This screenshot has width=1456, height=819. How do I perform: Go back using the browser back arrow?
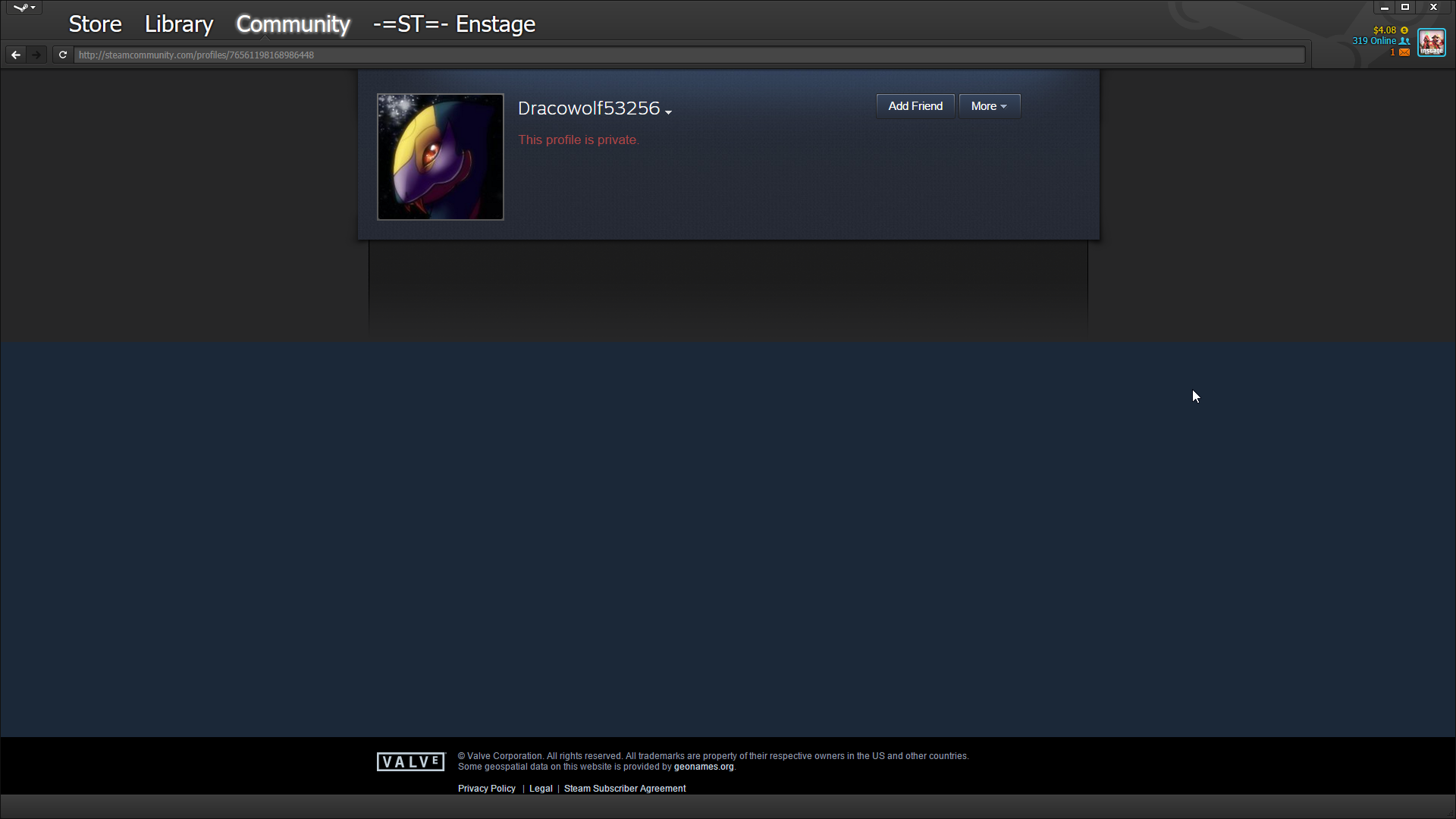[x=16, y=55]
